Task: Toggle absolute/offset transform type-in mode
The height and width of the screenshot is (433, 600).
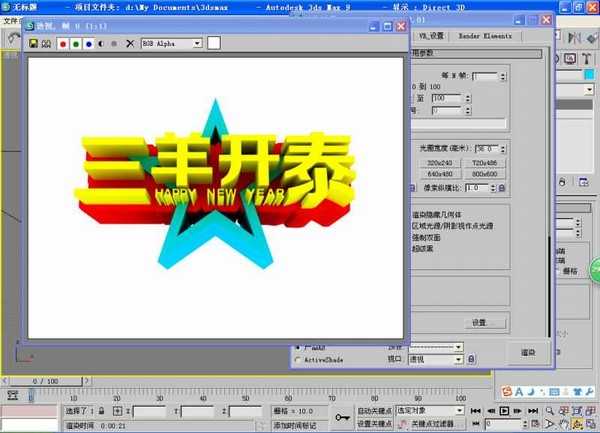Action: (x=117, y=411)
